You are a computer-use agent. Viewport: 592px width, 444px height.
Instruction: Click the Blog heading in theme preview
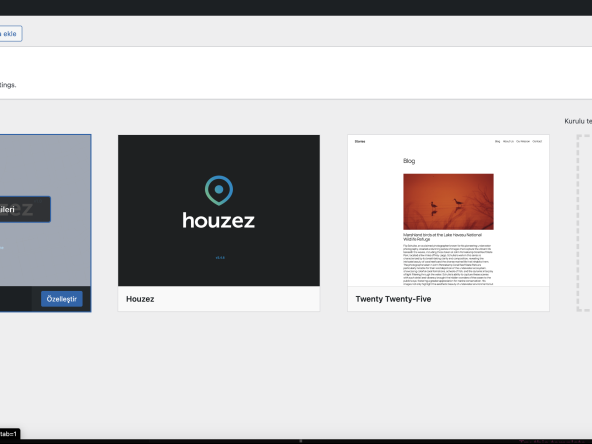(x=409, y=161)
